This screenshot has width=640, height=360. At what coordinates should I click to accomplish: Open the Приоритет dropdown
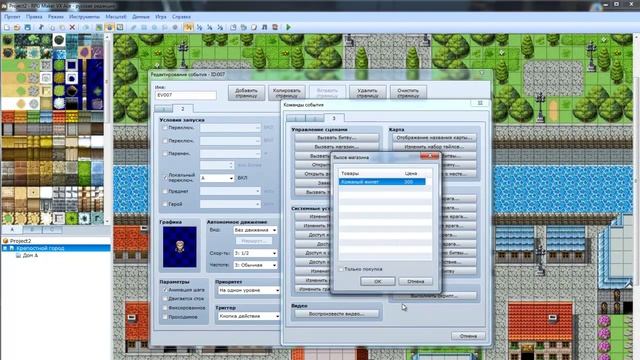click(249, 290)
